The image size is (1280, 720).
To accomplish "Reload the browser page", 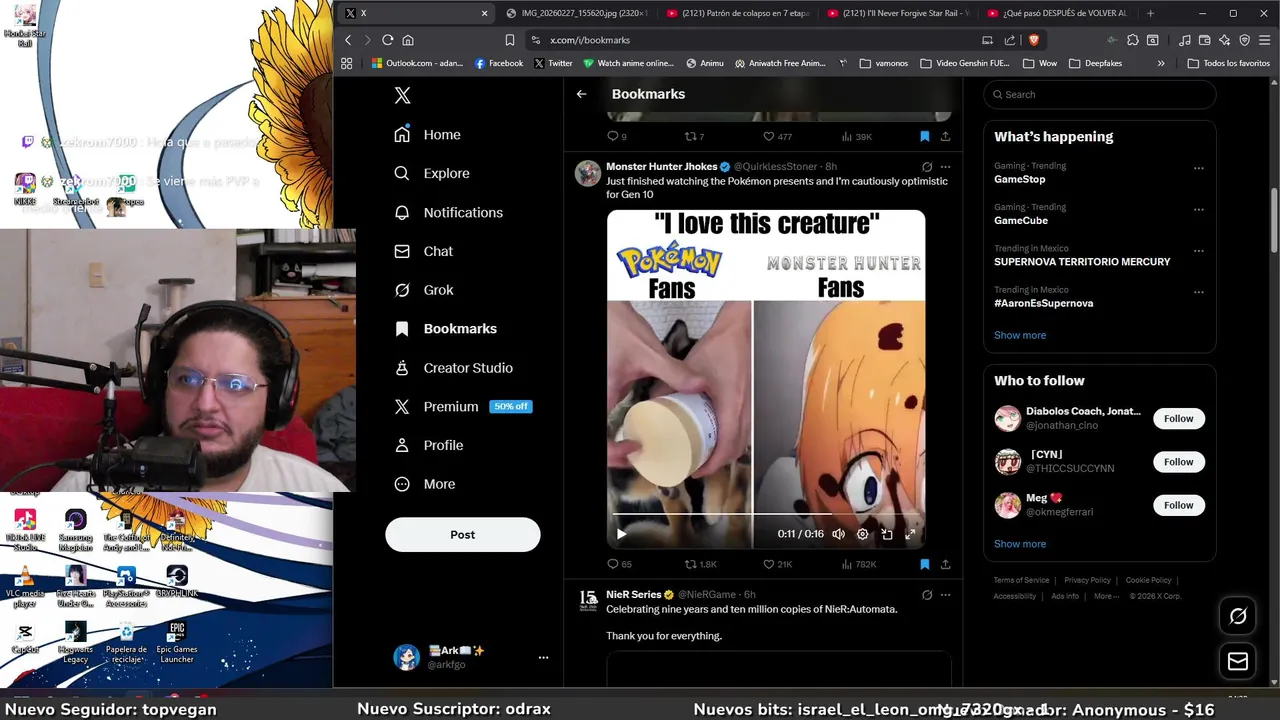I will [x=388, y=40].
